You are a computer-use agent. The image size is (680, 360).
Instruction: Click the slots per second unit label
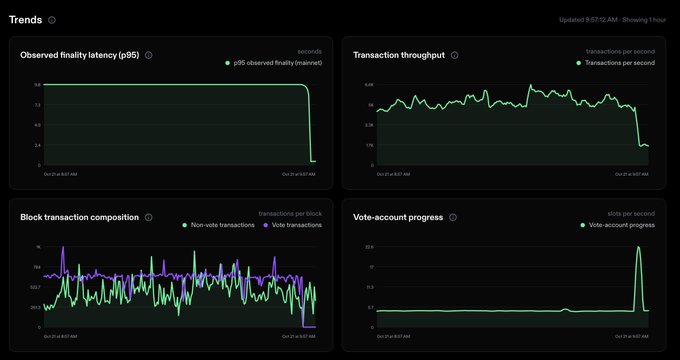click(x=631, y=214)
